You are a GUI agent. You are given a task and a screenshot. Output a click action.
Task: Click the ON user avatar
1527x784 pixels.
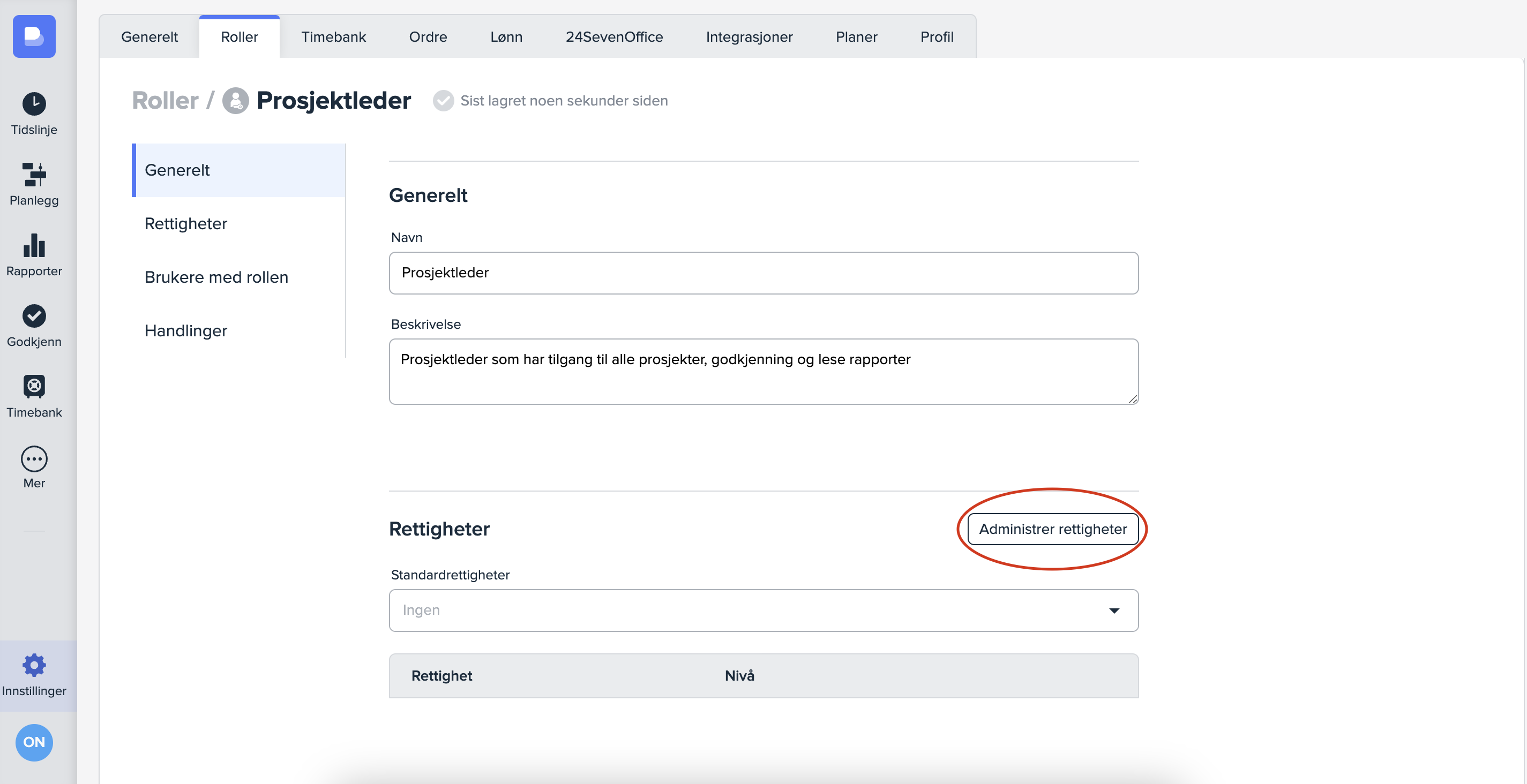(34, 742)
